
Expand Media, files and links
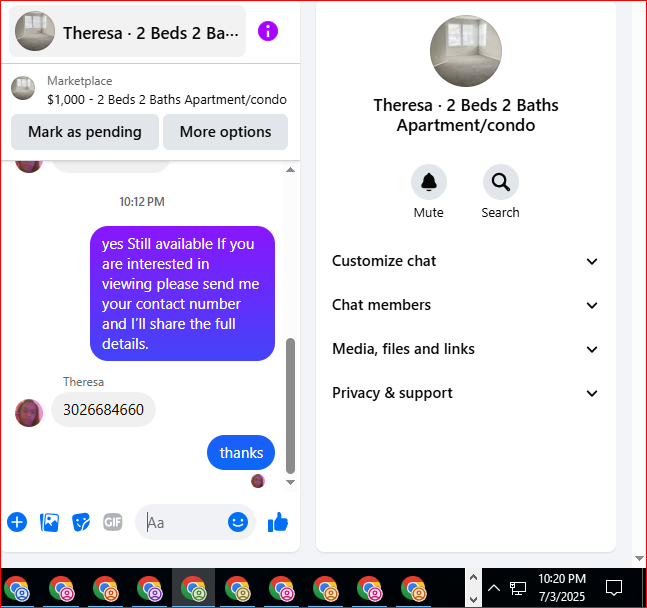coord(465,349)
